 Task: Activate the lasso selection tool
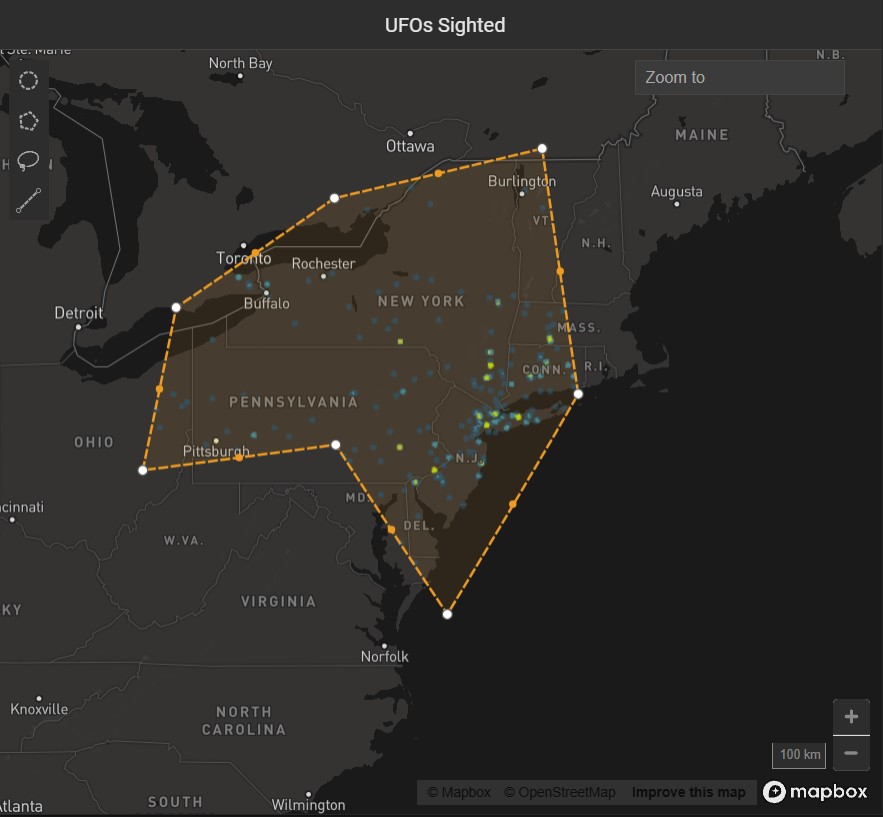[x=29, y=160]
